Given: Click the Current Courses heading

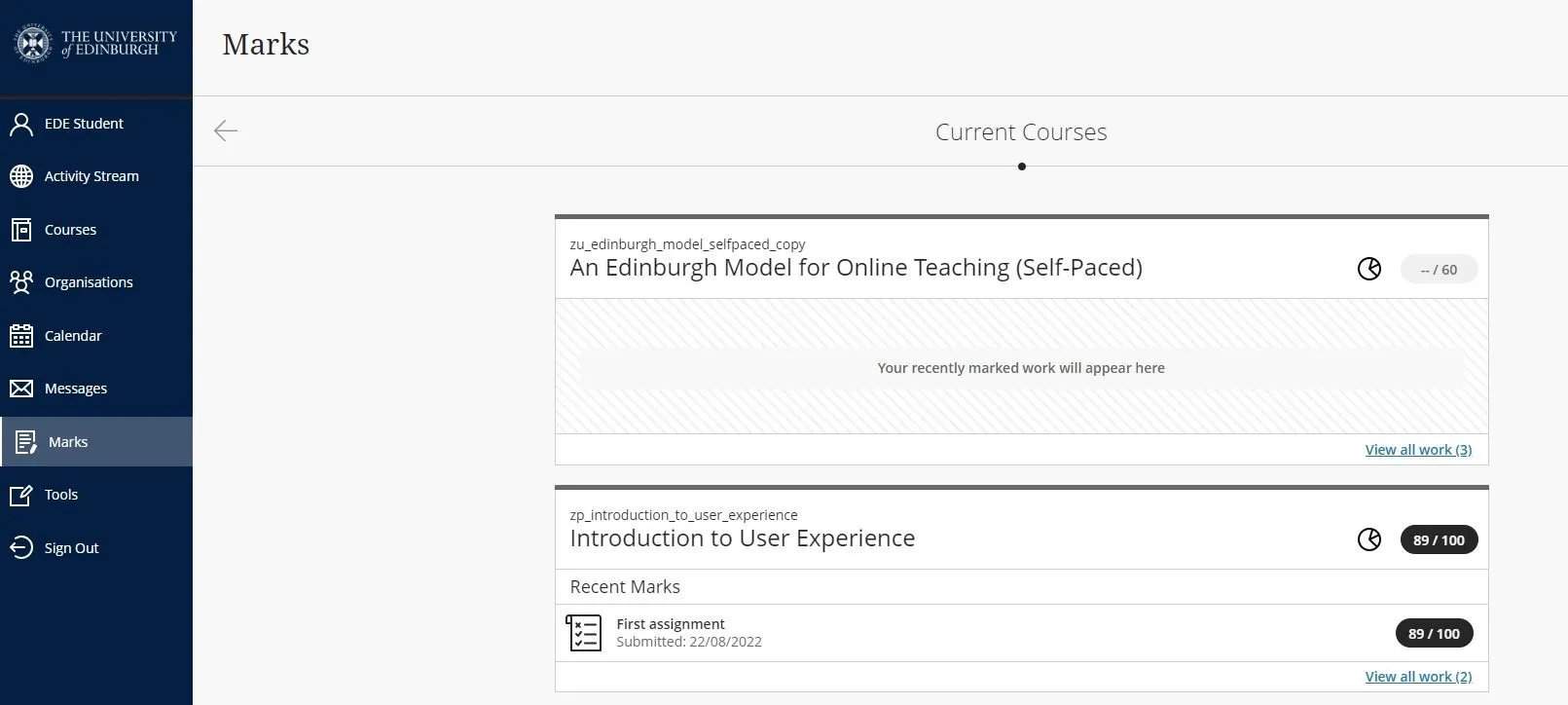Looking at the screenshot, I should pos(1021,132).
